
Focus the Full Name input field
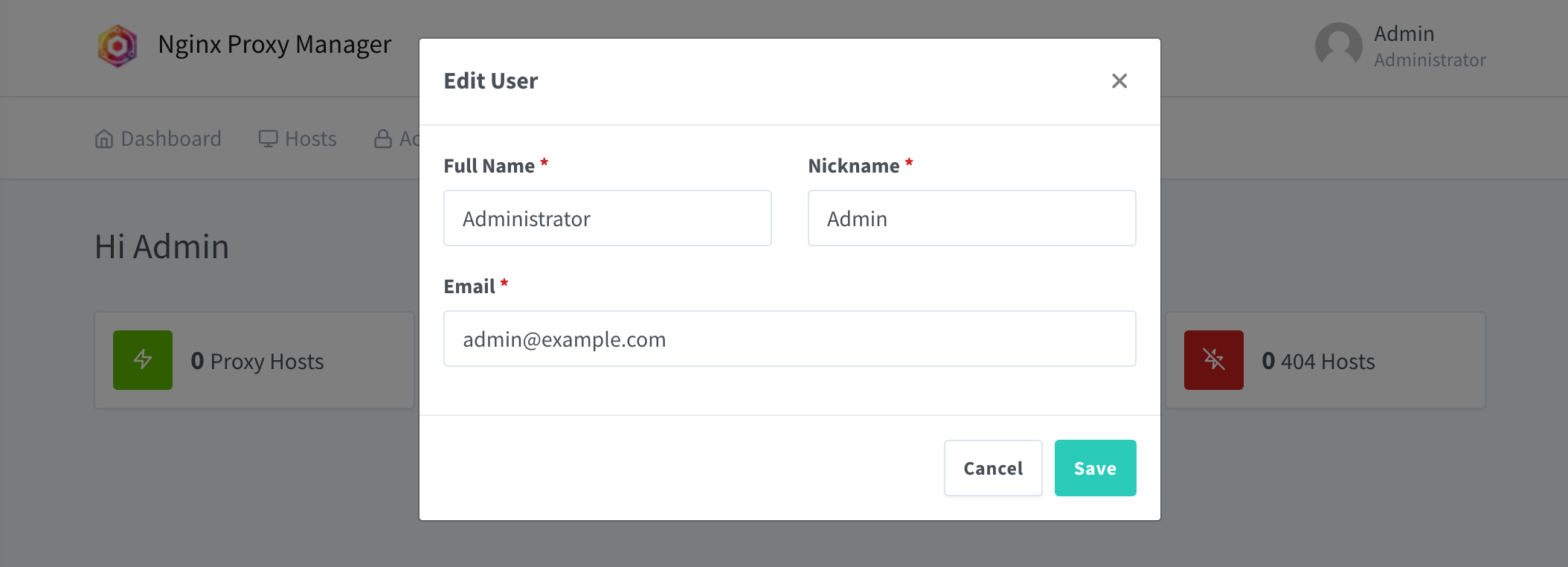click(608, 218)
